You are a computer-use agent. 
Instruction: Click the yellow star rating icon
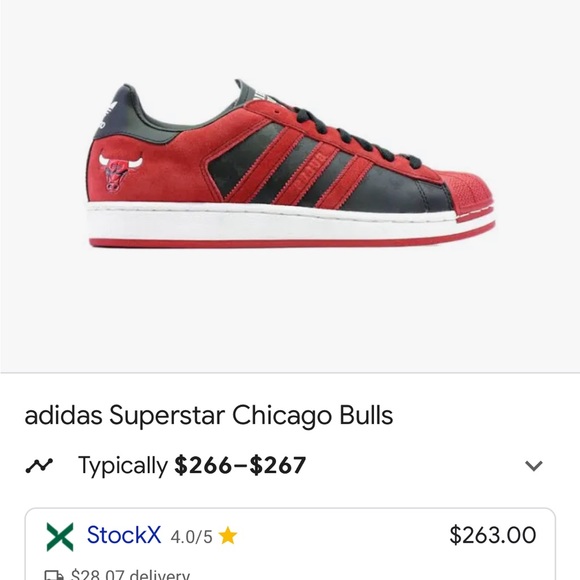[227, 536]
